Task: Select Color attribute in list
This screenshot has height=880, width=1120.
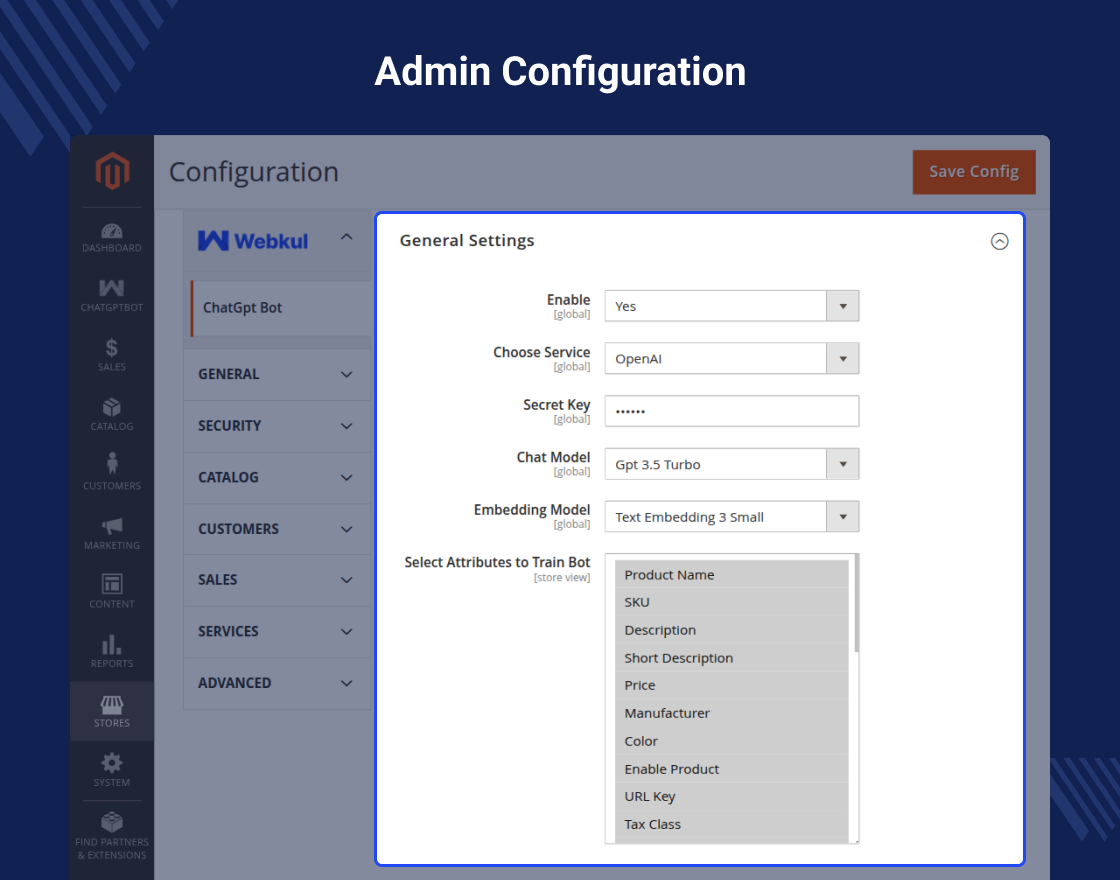Action: 731,741
